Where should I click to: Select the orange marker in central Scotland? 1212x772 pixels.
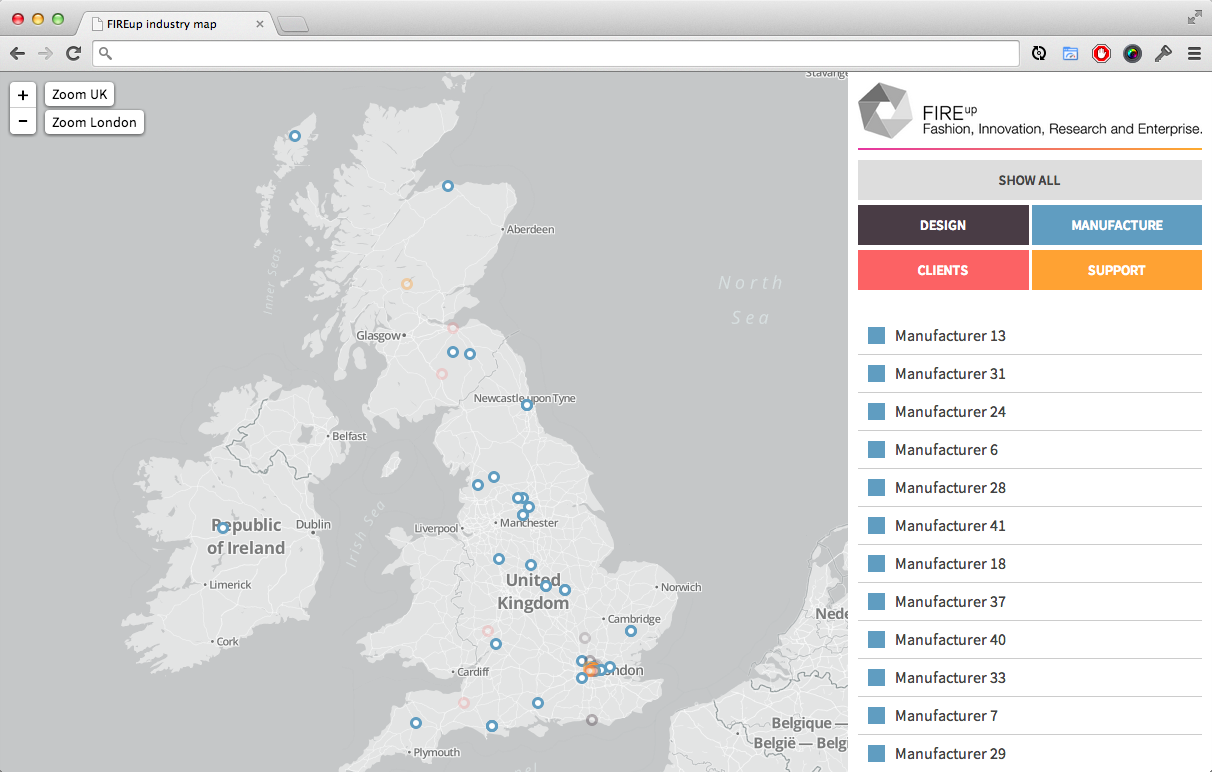coord(407,284)
